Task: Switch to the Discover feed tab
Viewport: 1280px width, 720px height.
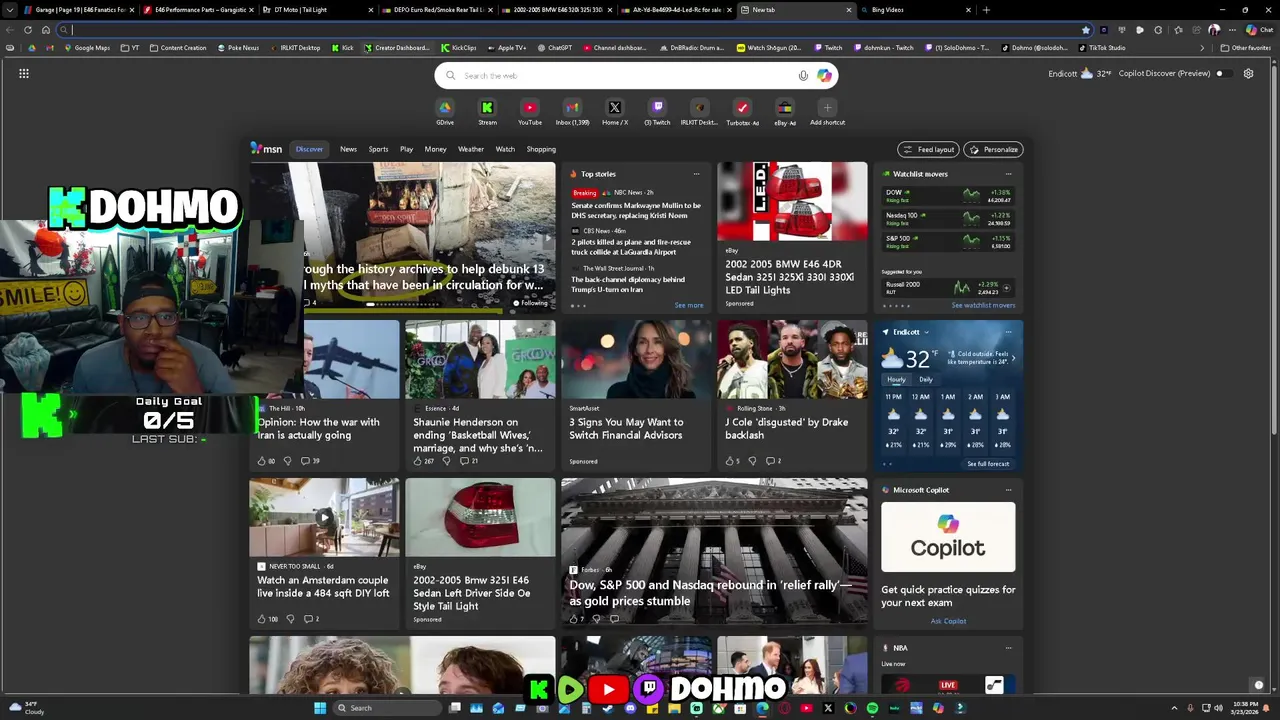Action: click(309, 149)
